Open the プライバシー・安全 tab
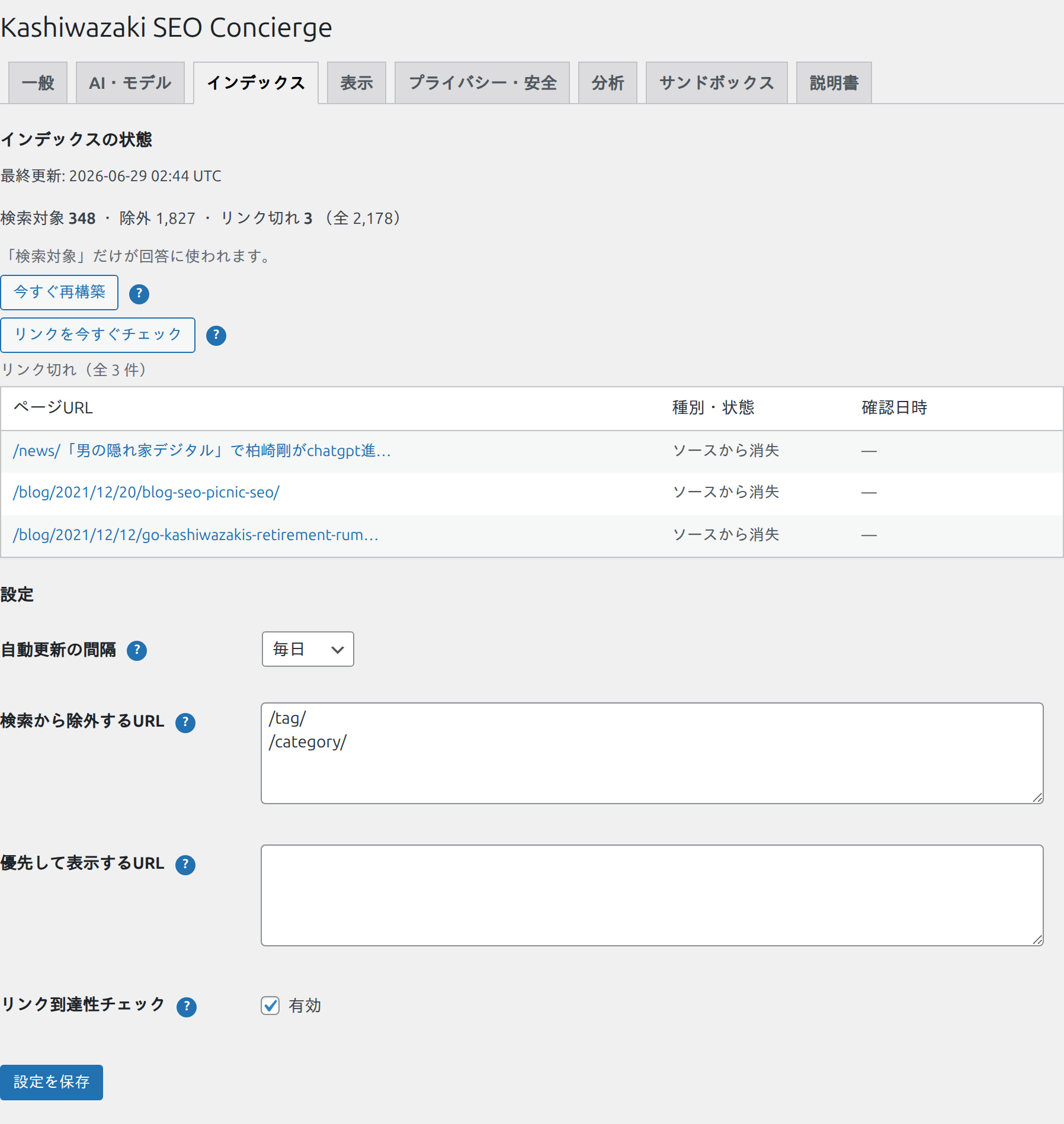Viewport: 1064px width, 1124px height. tap(482, 83)
